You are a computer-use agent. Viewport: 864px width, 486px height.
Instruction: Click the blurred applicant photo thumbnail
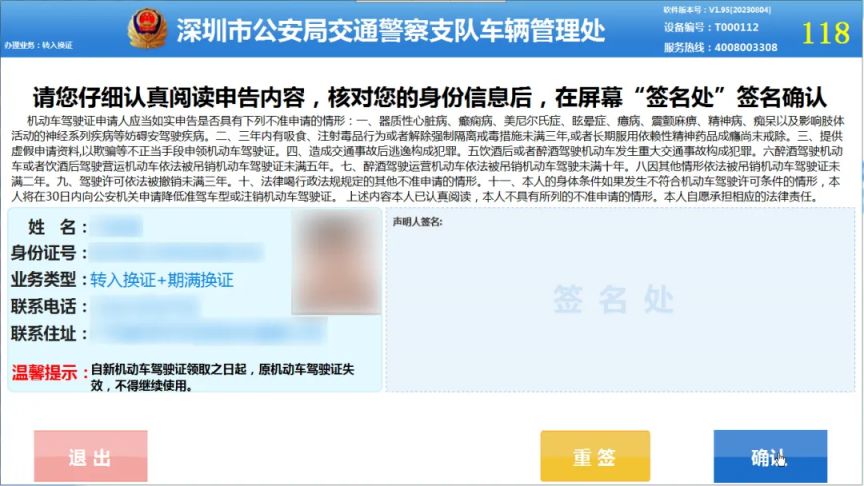pos(336,263)
